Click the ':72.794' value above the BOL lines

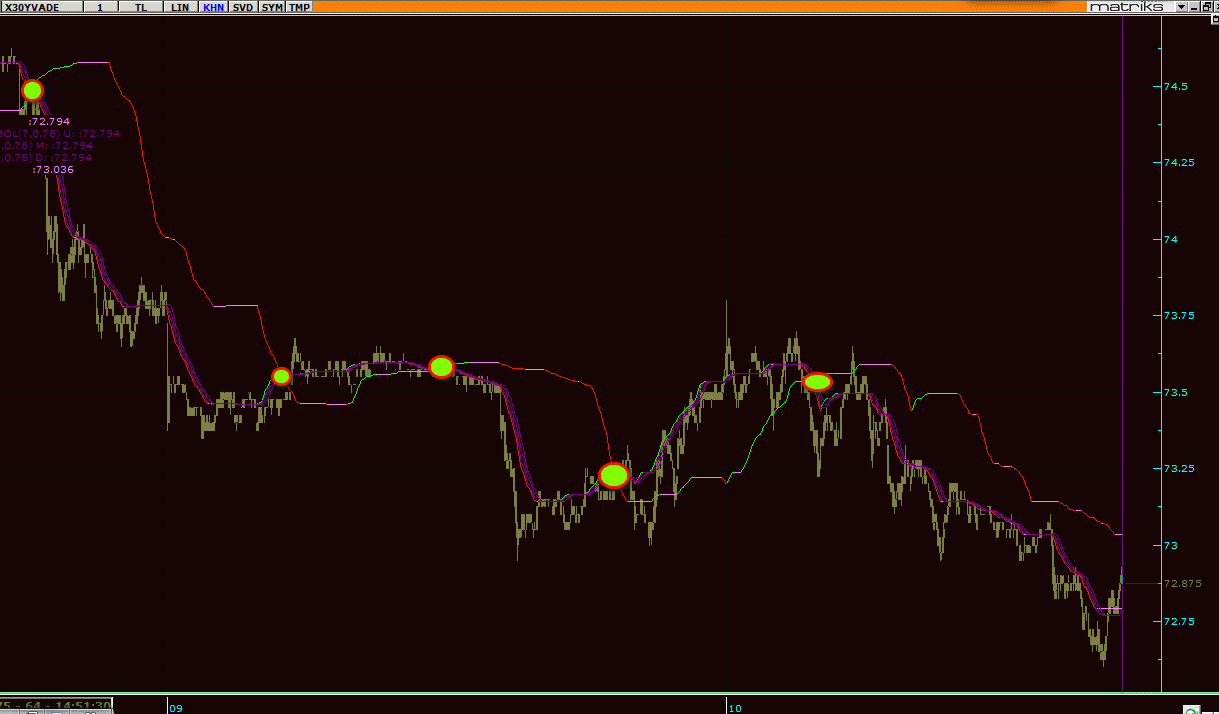pyautogui.click(x=49, y=121)
